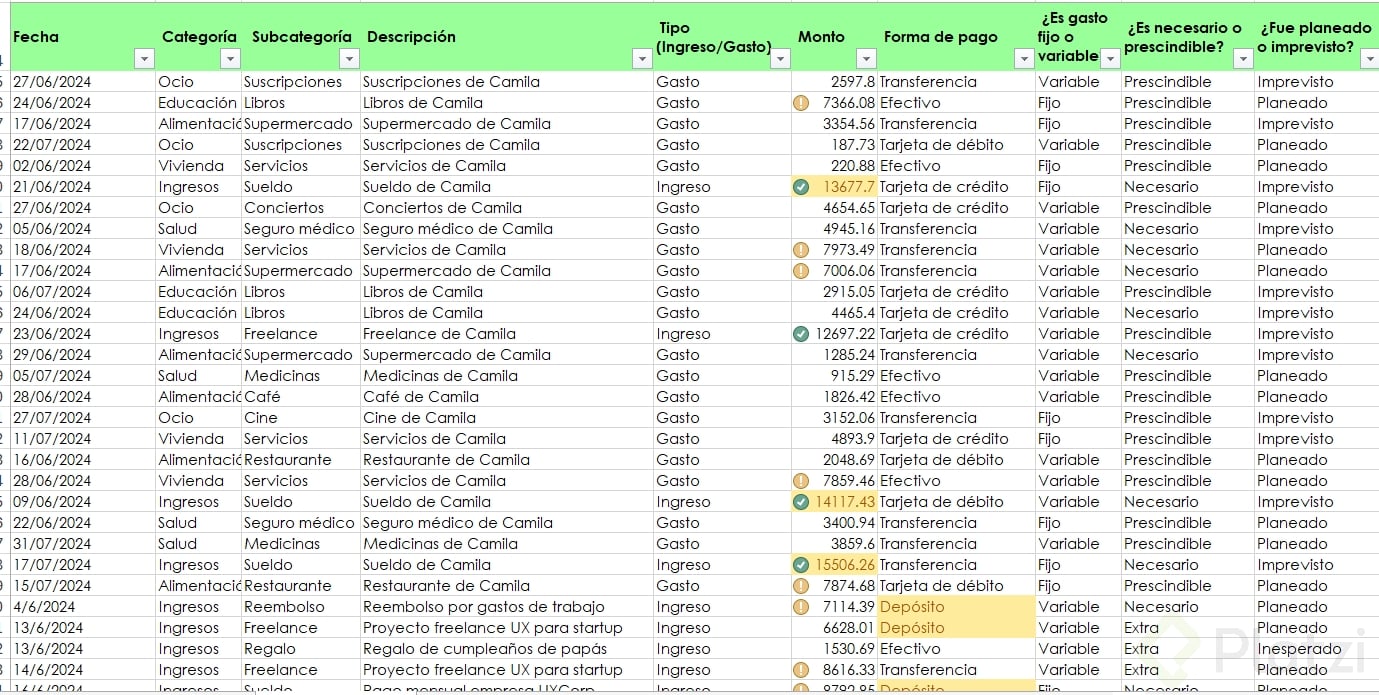Screen dimensions: 1379x695
Task: Click the warning icon beside 7973.49
Action: click(800, 250)
